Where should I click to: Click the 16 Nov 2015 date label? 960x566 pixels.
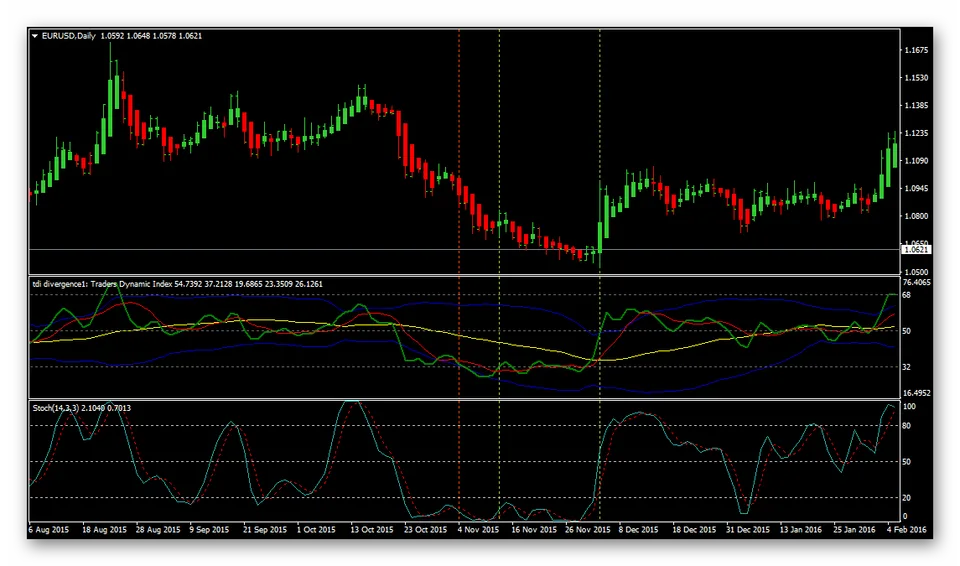(x=534, y=529)
